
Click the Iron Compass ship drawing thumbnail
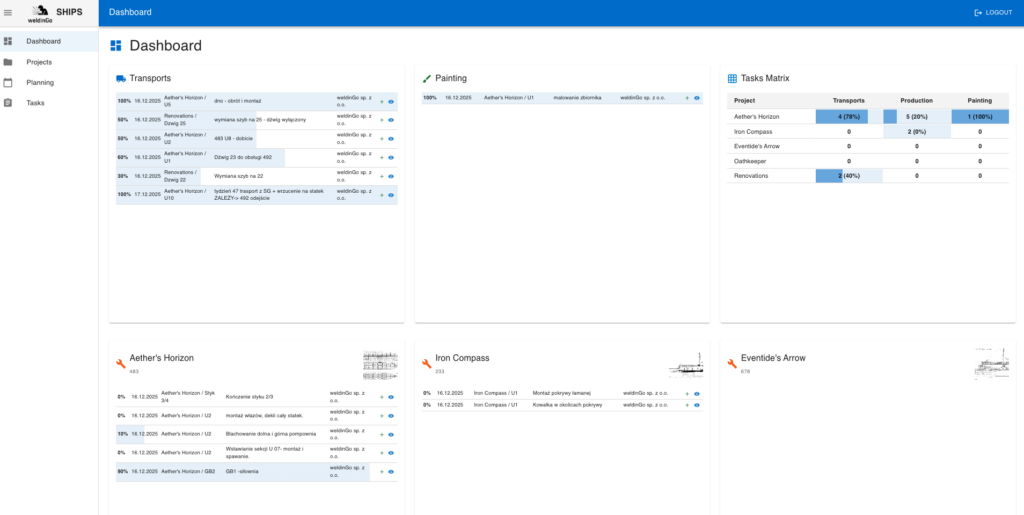click(687, 364)
